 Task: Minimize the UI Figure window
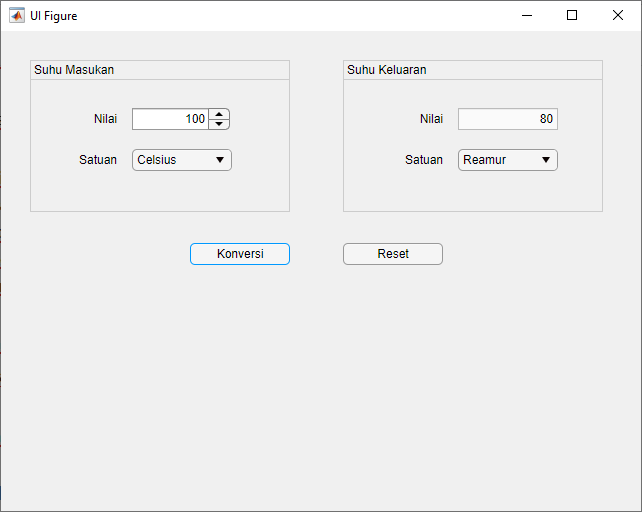pos(526,15)
